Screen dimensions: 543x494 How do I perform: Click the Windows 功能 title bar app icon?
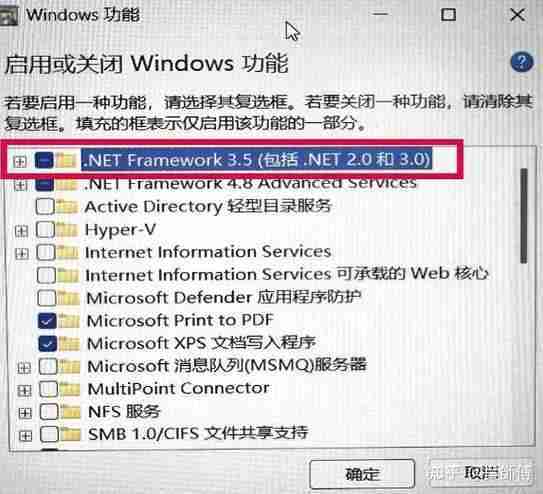pyautogui.click(x=8, y=16)
